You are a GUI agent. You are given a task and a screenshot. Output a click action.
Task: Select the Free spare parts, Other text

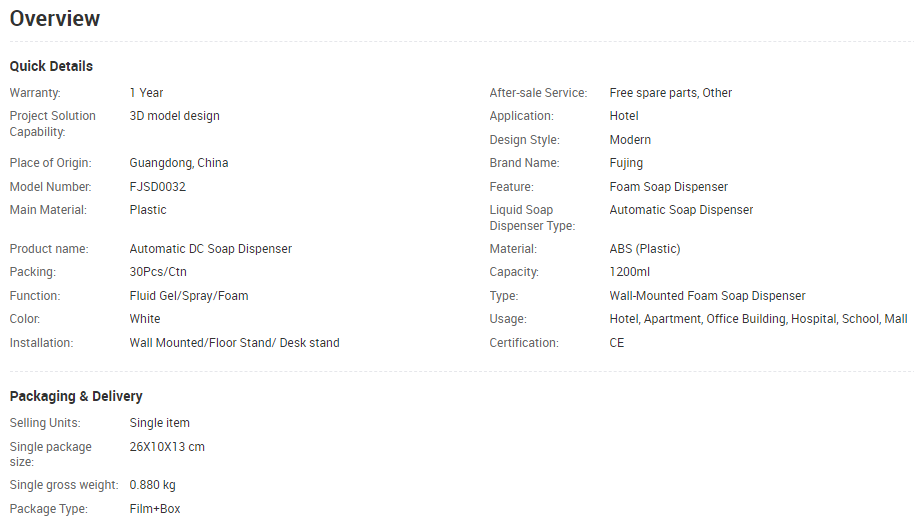tap(670, 93)
